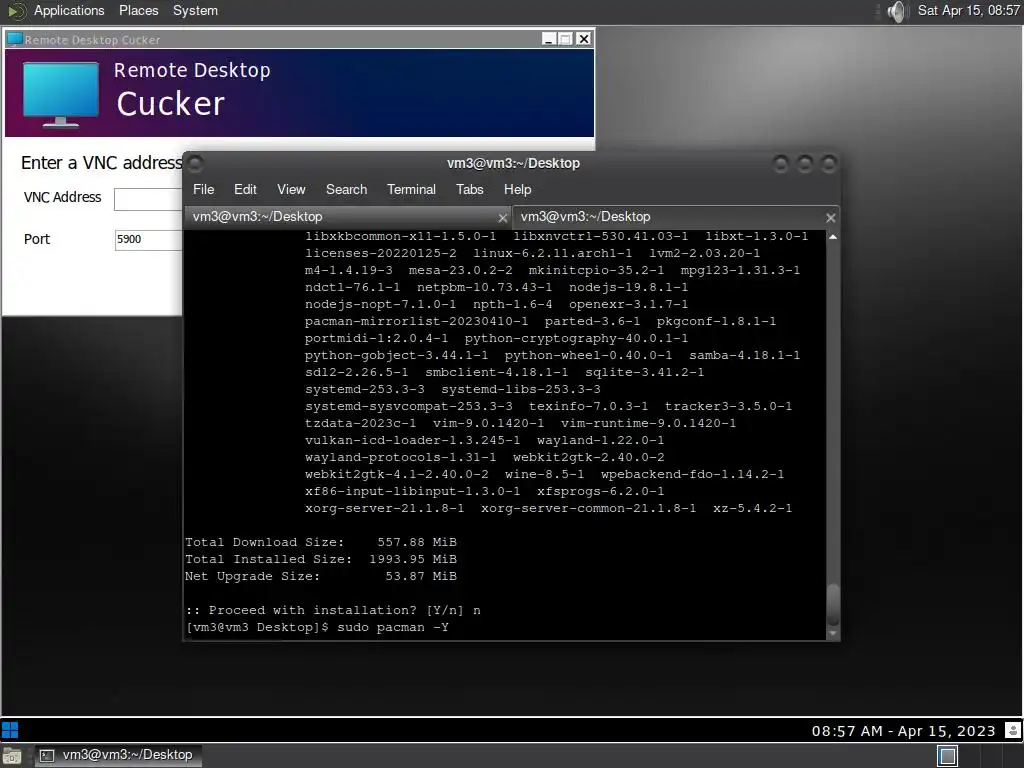Click the MATE logo icon beside Applications
The width and height of the screenshot is (1024, 768).
pos(17,10)
